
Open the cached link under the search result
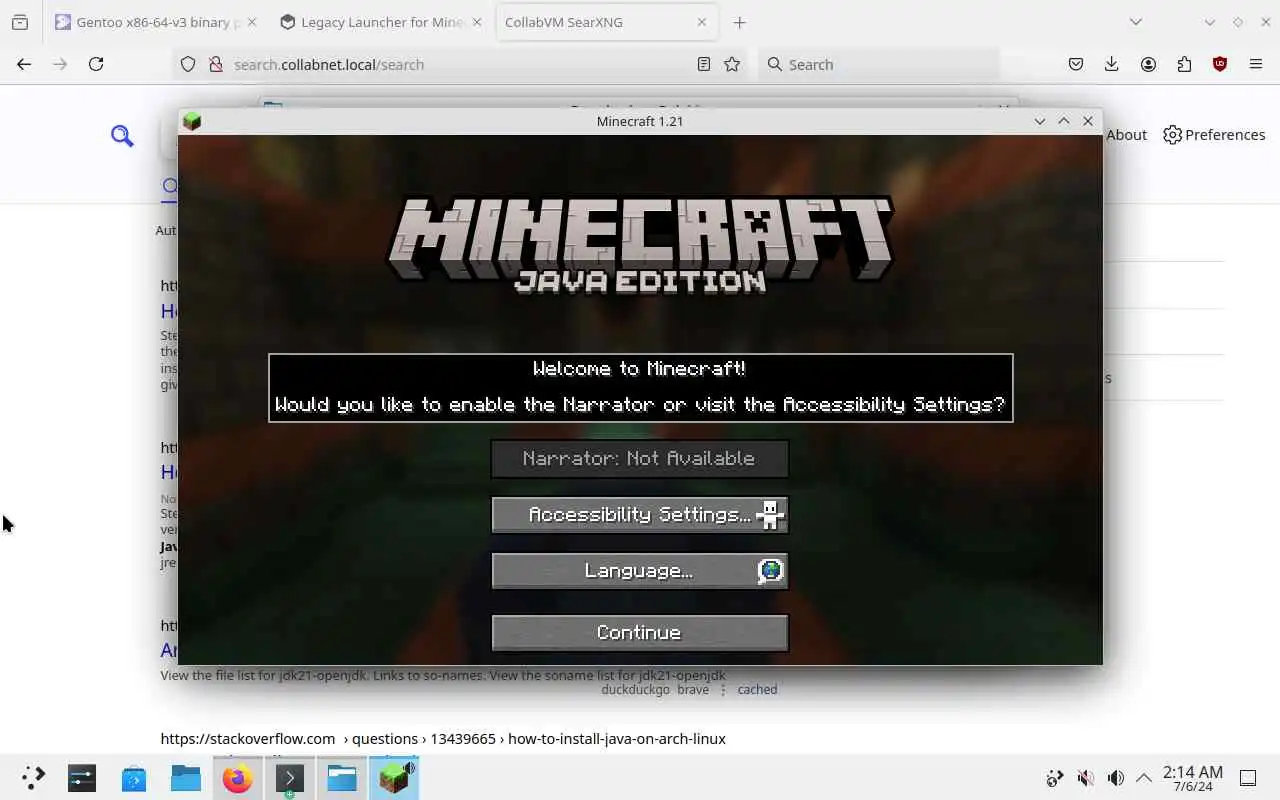[x=757, y=689]
